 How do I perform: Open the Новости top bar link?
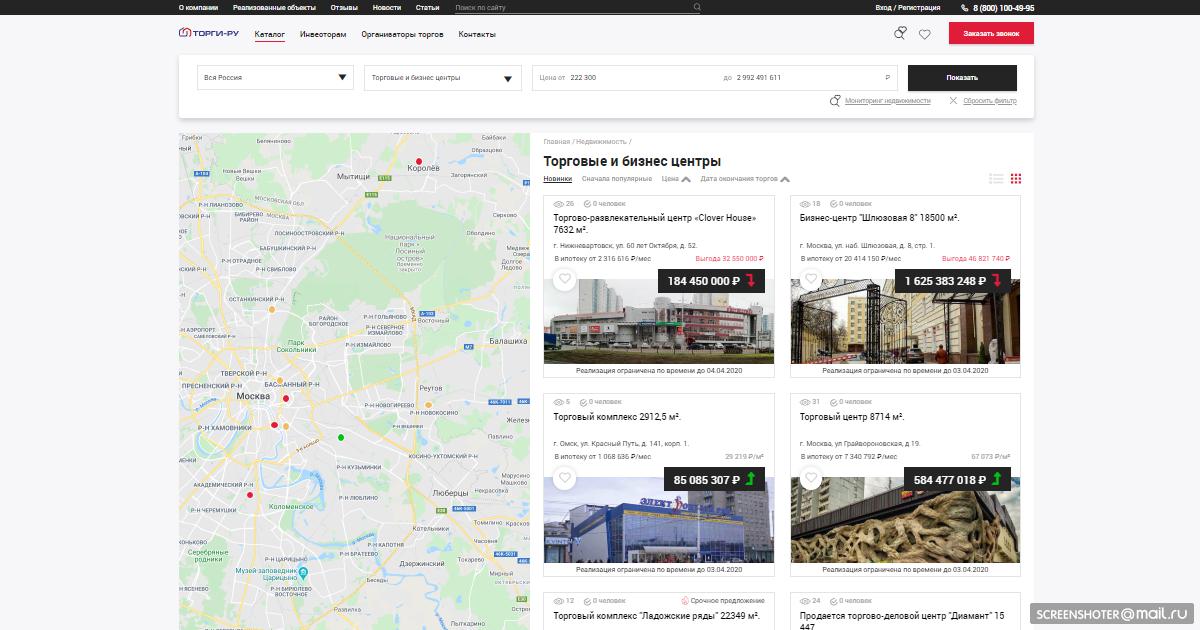[387, 7]
